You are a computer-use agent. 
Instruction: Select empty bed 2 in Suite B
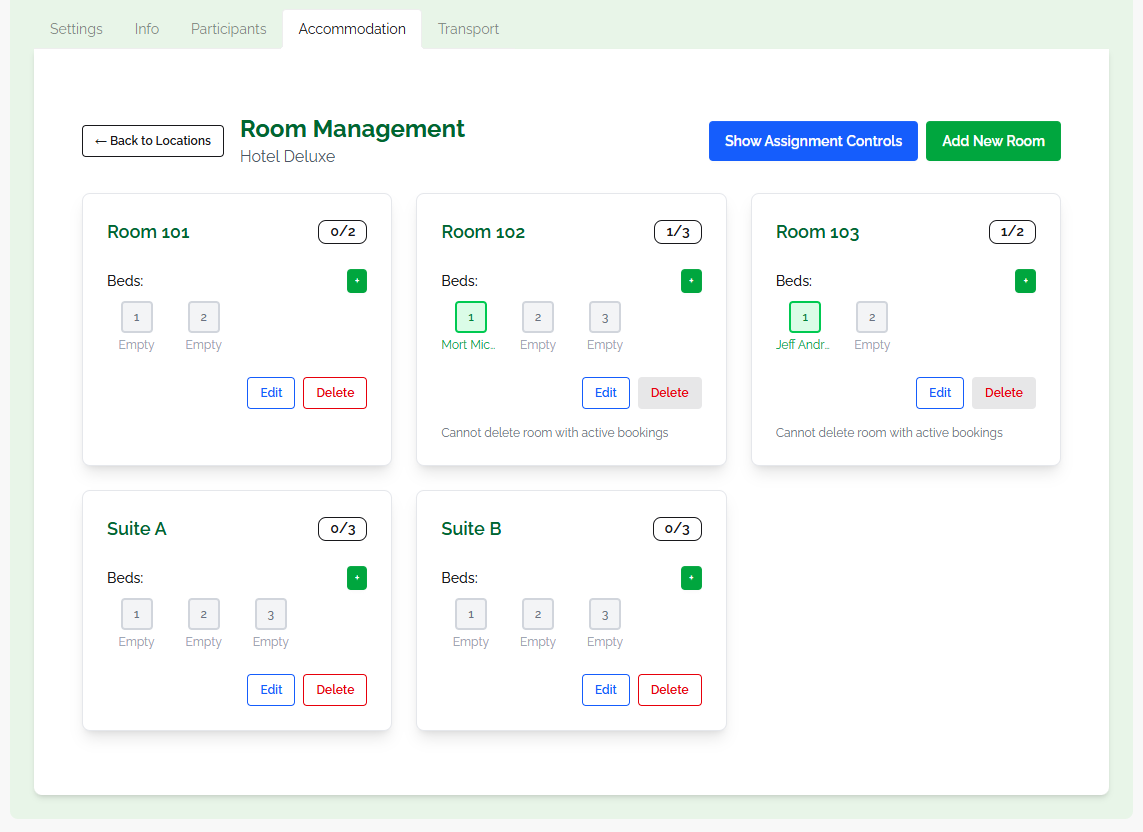click(x=538, y=614)
